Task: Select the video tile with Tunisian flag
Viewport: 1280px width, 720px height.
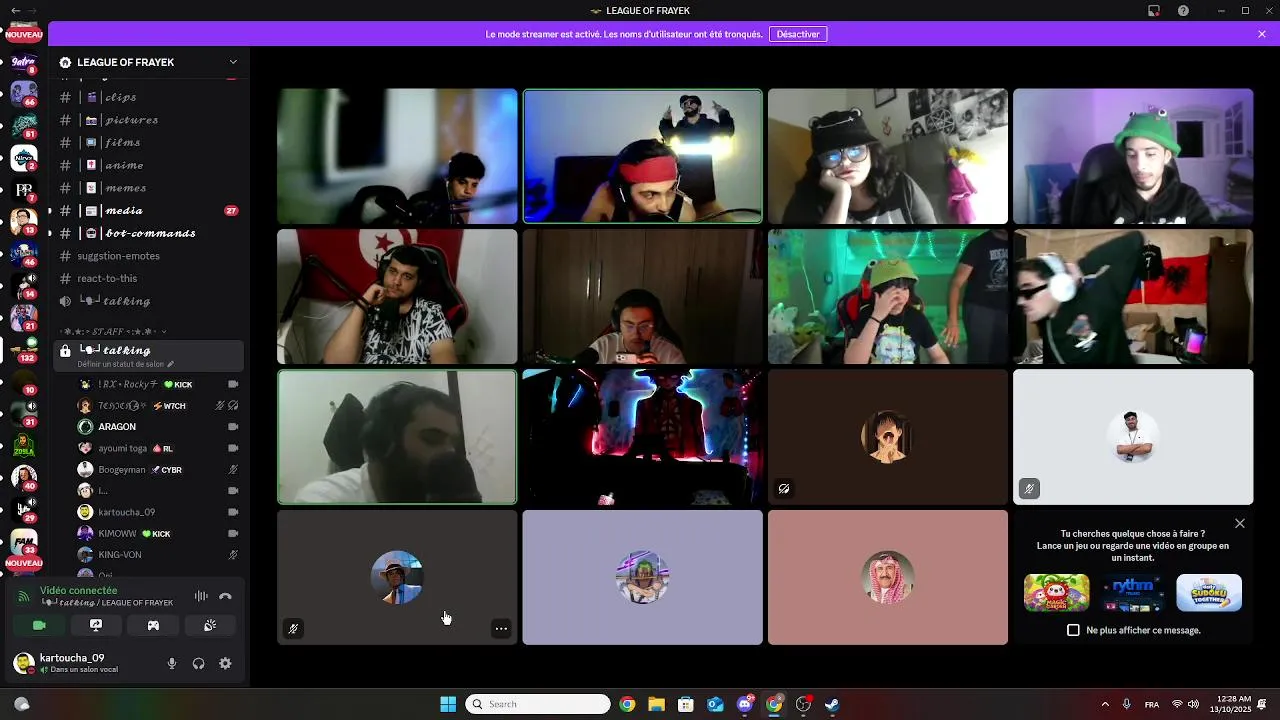Action: [x=397, y=297]
